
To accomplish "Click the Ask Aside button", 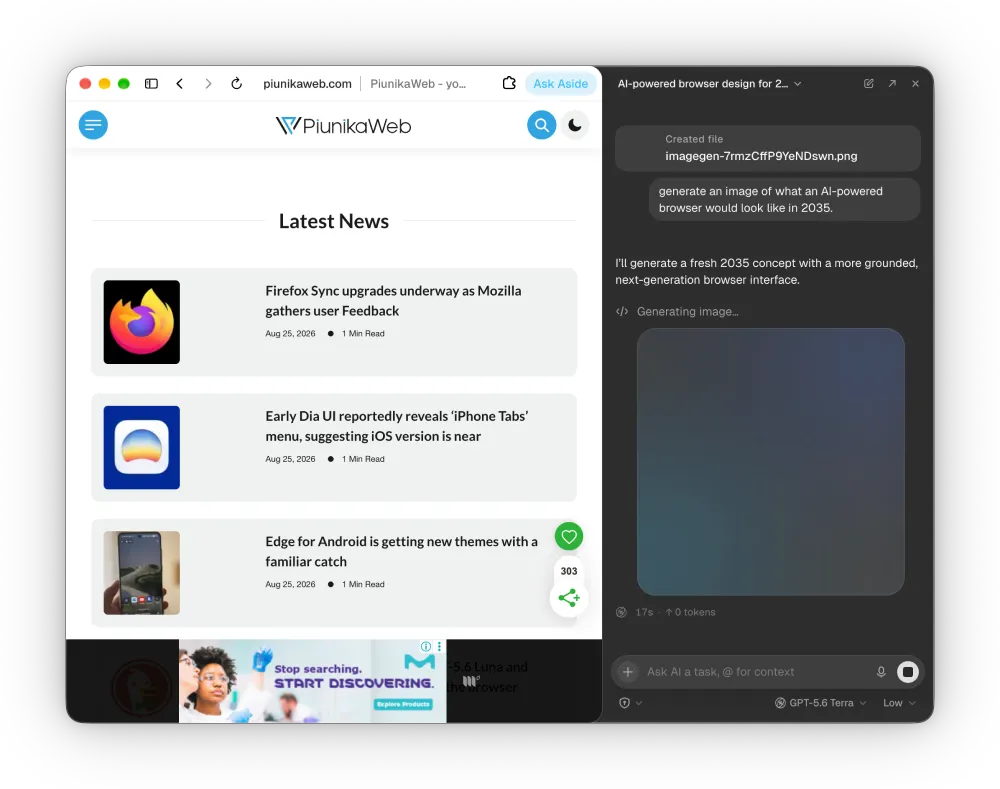I will (x=561, y=84).
